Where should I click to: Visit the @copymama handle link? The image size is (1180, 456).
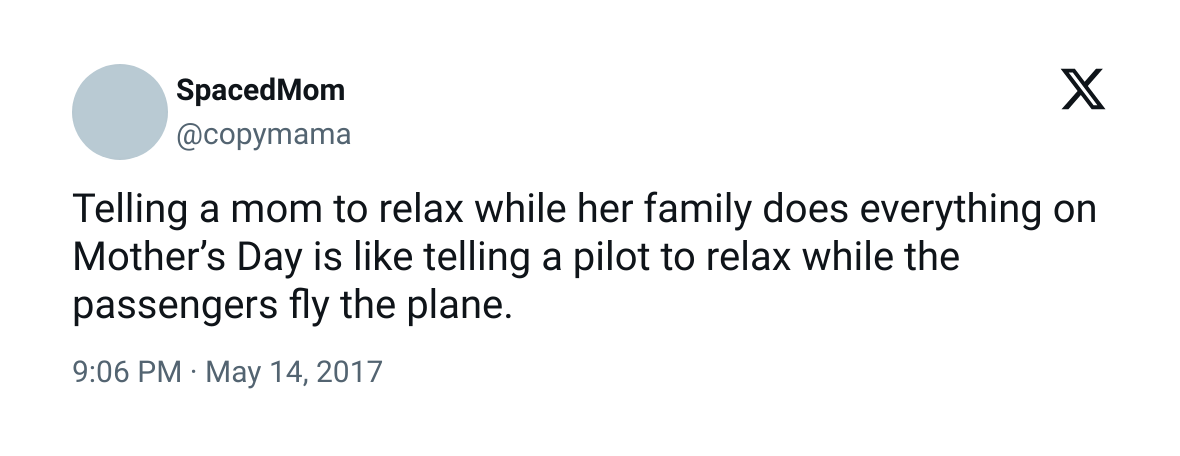point(263,134)
